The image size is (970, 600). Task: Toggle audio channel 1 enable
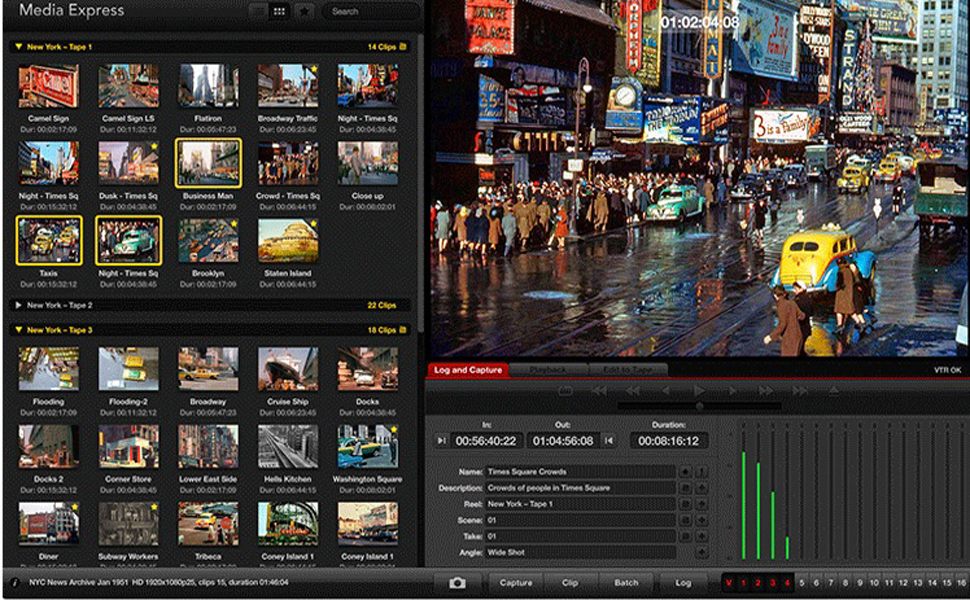point(743,583)
